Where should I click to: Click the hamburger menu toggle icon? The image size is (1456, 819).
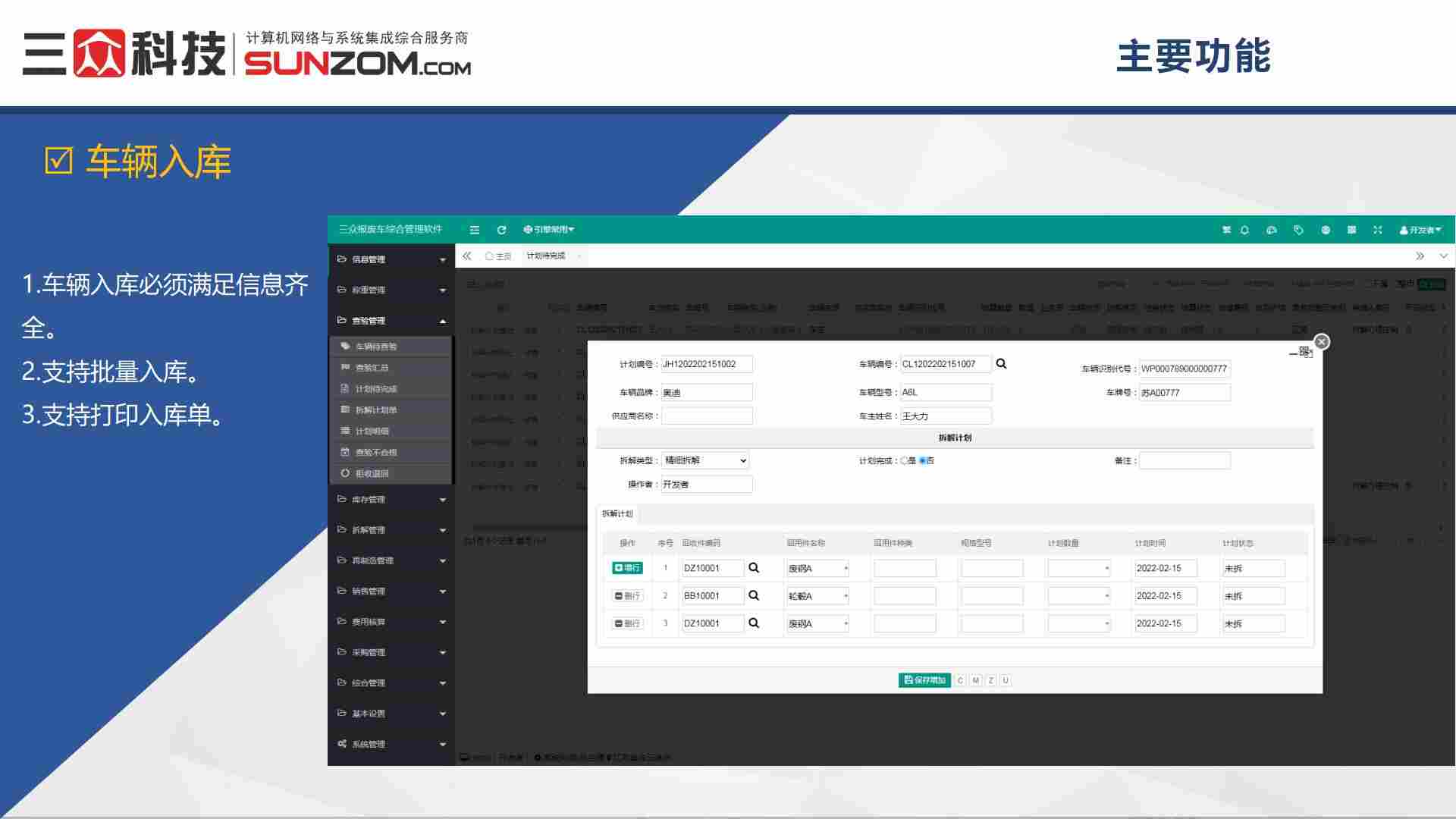tap(475, 230)
